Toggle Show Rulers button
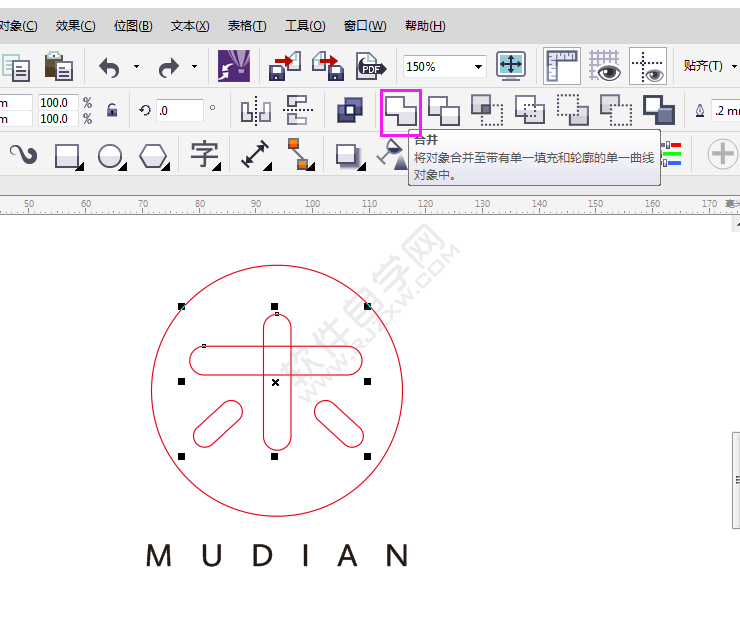 562,66
